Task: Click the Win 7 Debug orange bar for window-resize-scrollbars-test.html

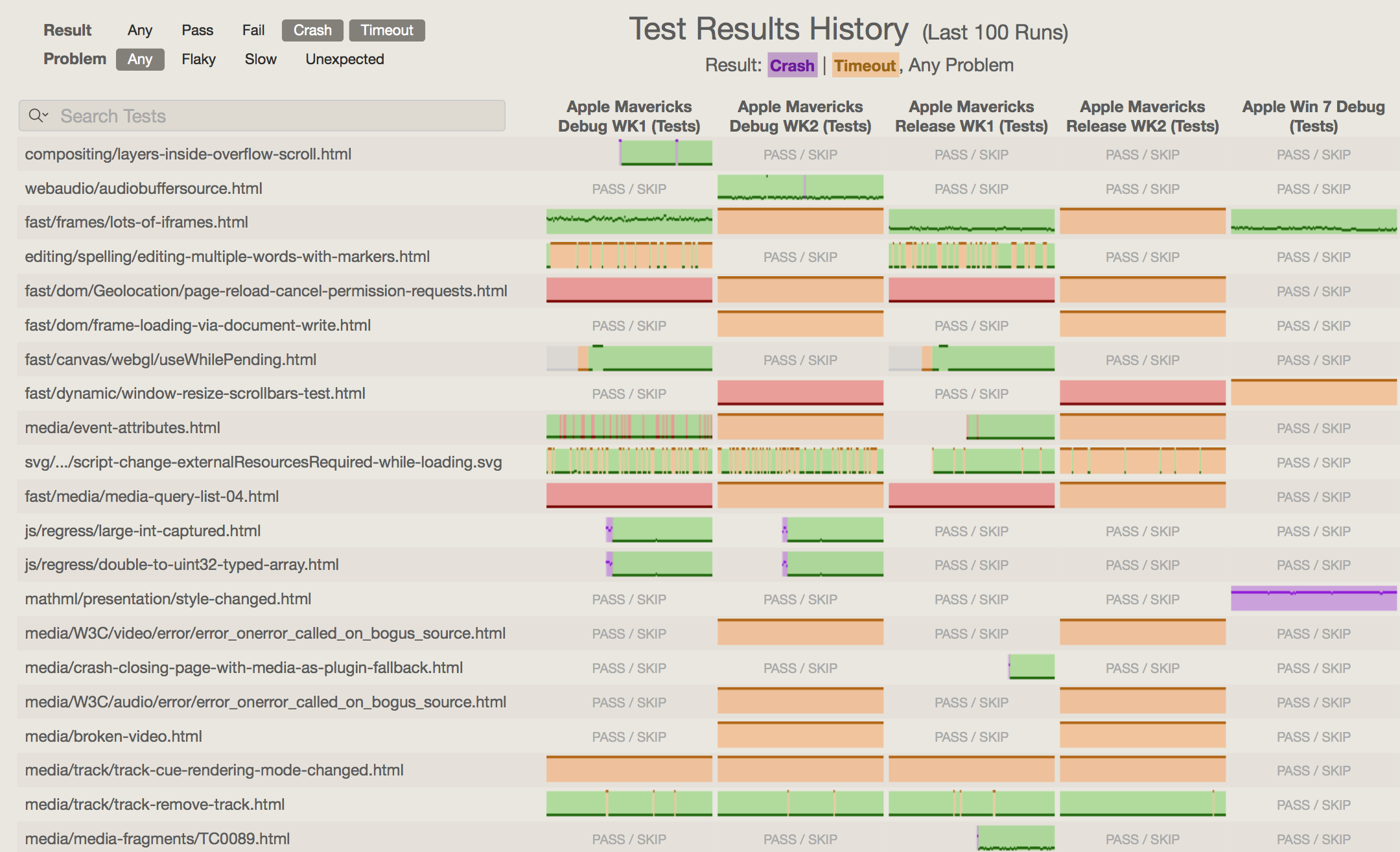Action: tap(1313, 393)
